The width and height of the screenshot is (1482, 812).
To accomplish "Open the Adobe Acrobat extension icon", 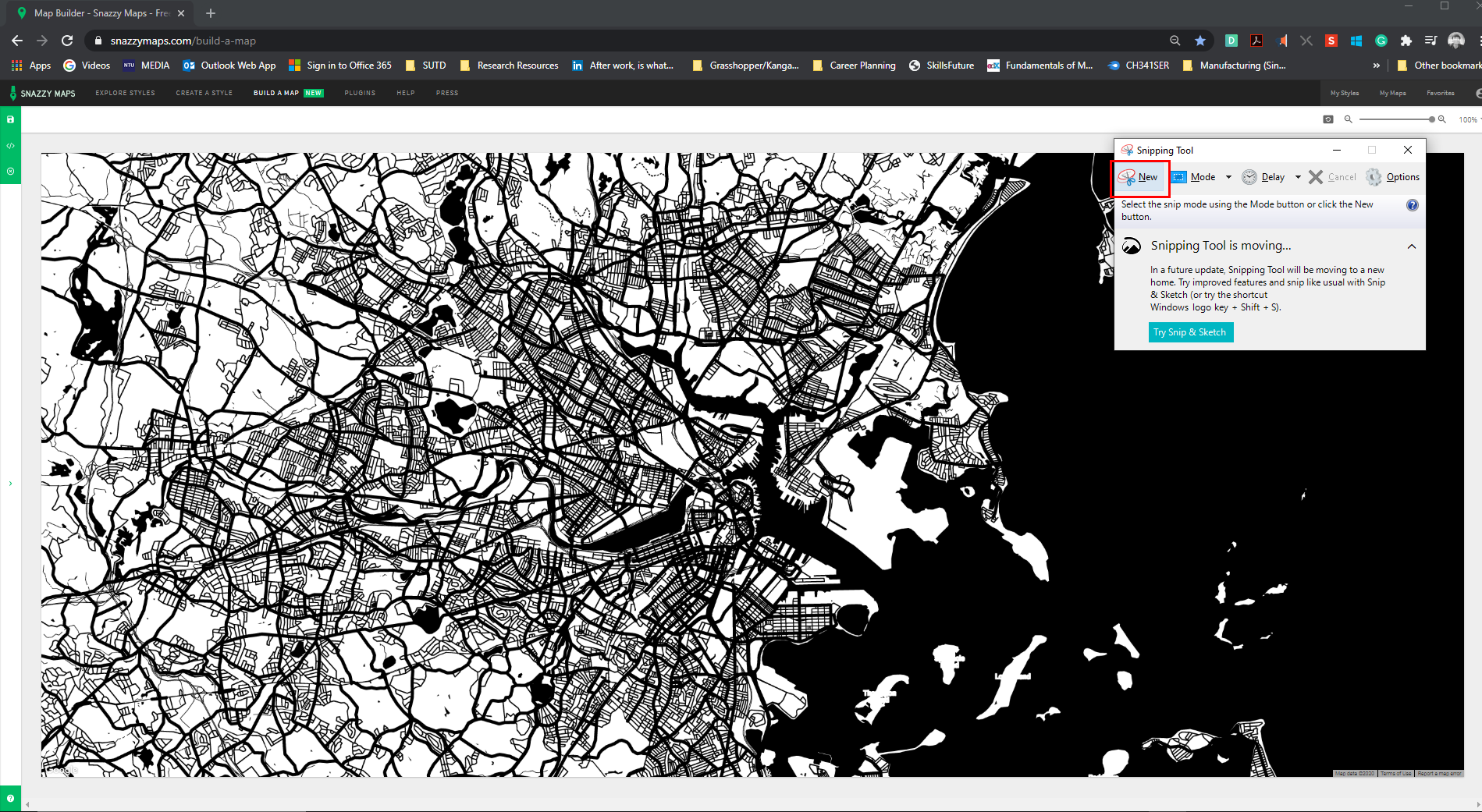I will [1257, 41].
